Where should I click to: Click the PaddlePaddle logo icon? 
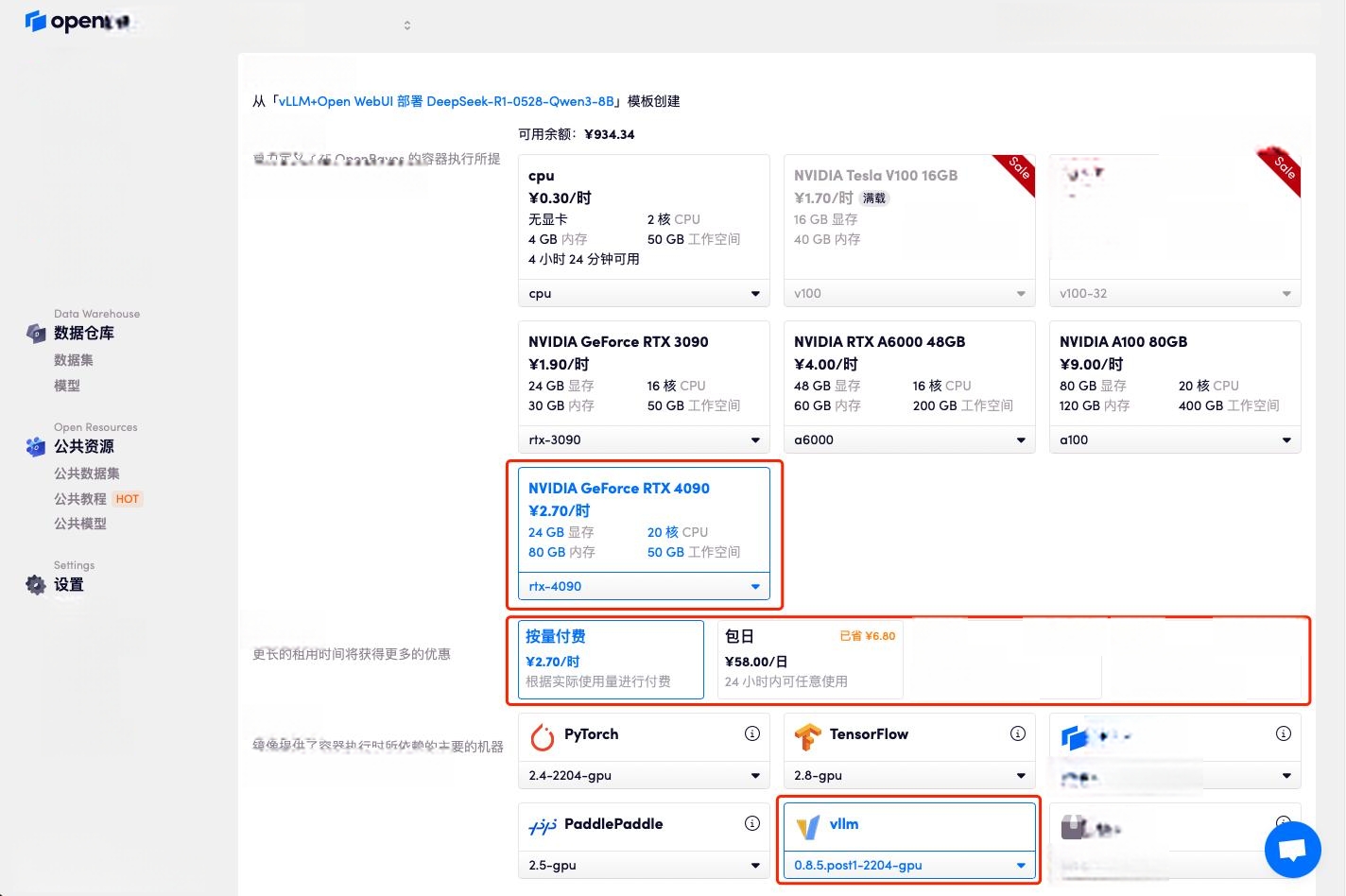coord(543,827)
